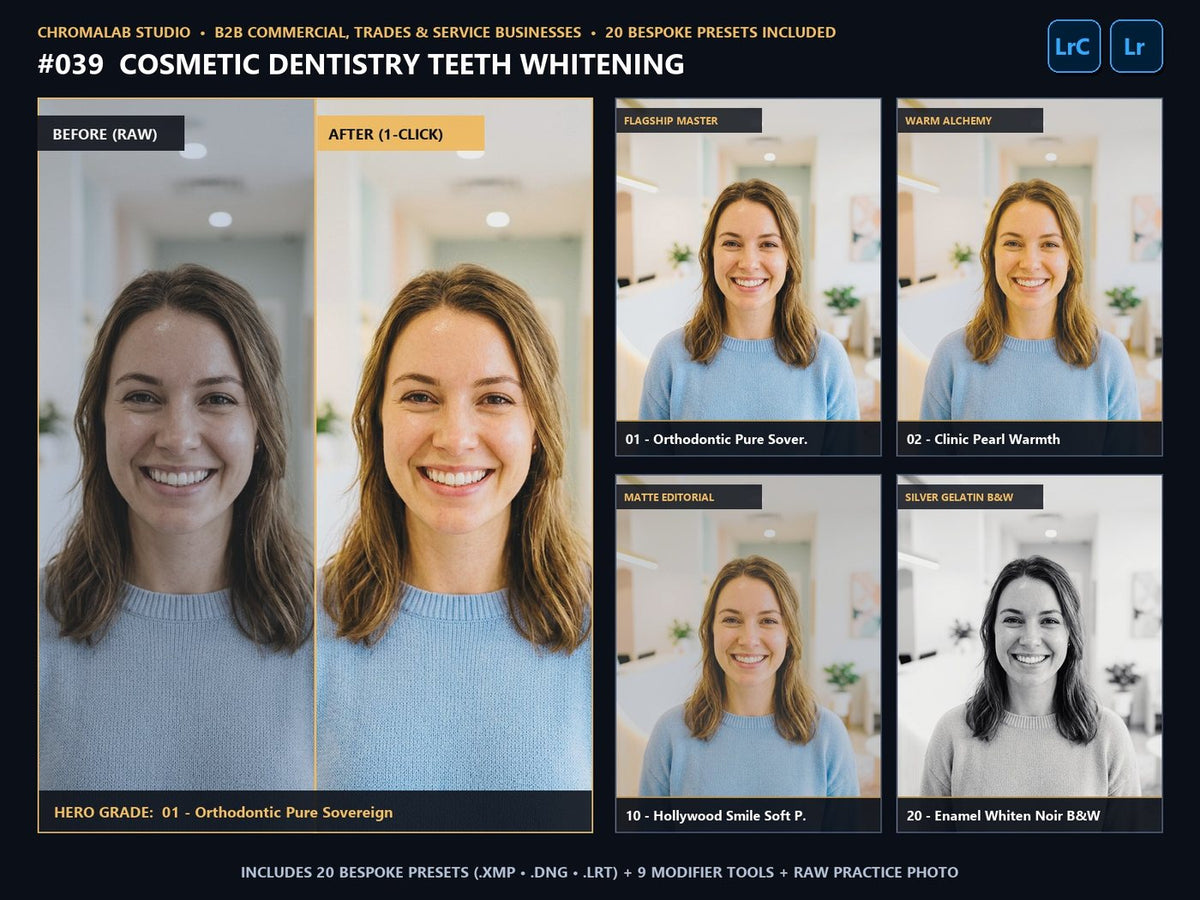Image resolution: width=1200 pixels, height=900 pixels.
Task: Click the ChromaLab Studio header line
Action: coord(437,32)
